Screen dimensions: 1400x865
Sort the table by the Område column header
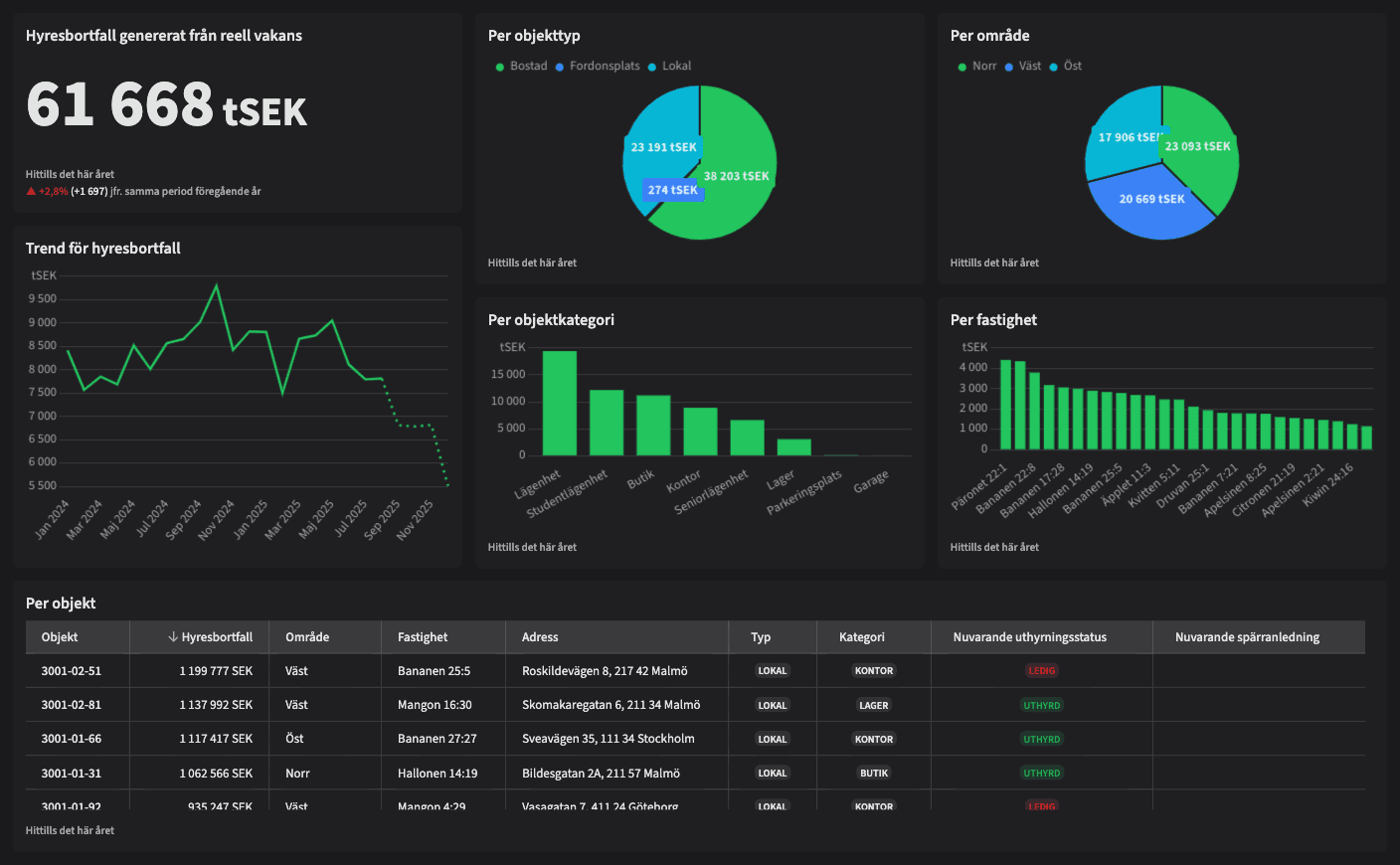tap(307, 637)
